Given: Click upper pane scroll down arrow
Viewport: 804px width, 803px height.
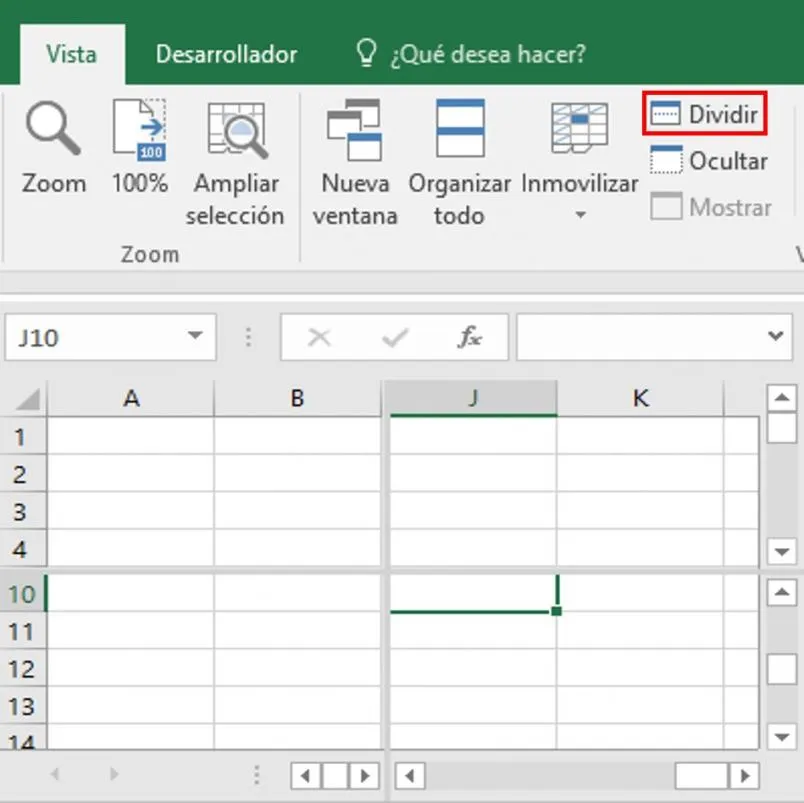Looking at the screenshot, I should [782, 552].
